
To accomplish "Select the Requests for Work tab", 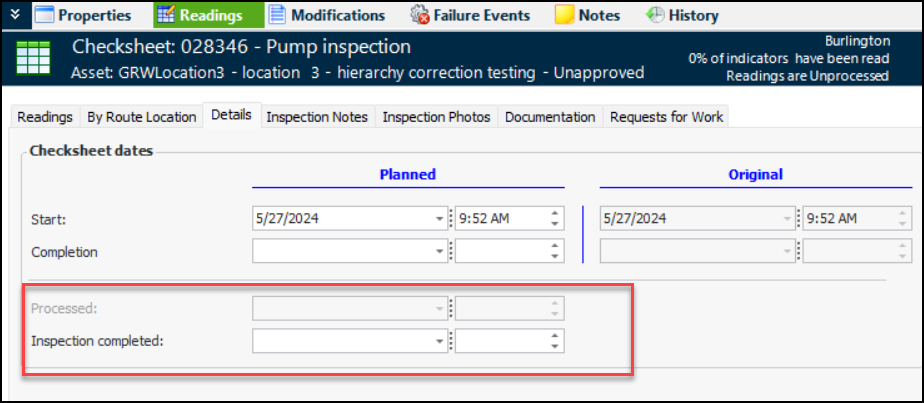I will 667,117.
